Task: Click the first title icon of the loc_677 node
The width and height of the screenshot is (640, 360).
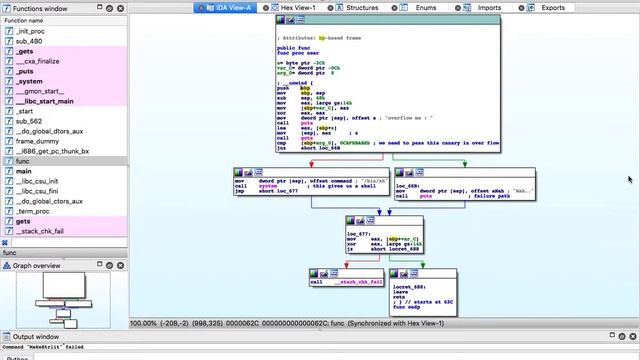Action: pyautogui.click(x=350, y=220)
